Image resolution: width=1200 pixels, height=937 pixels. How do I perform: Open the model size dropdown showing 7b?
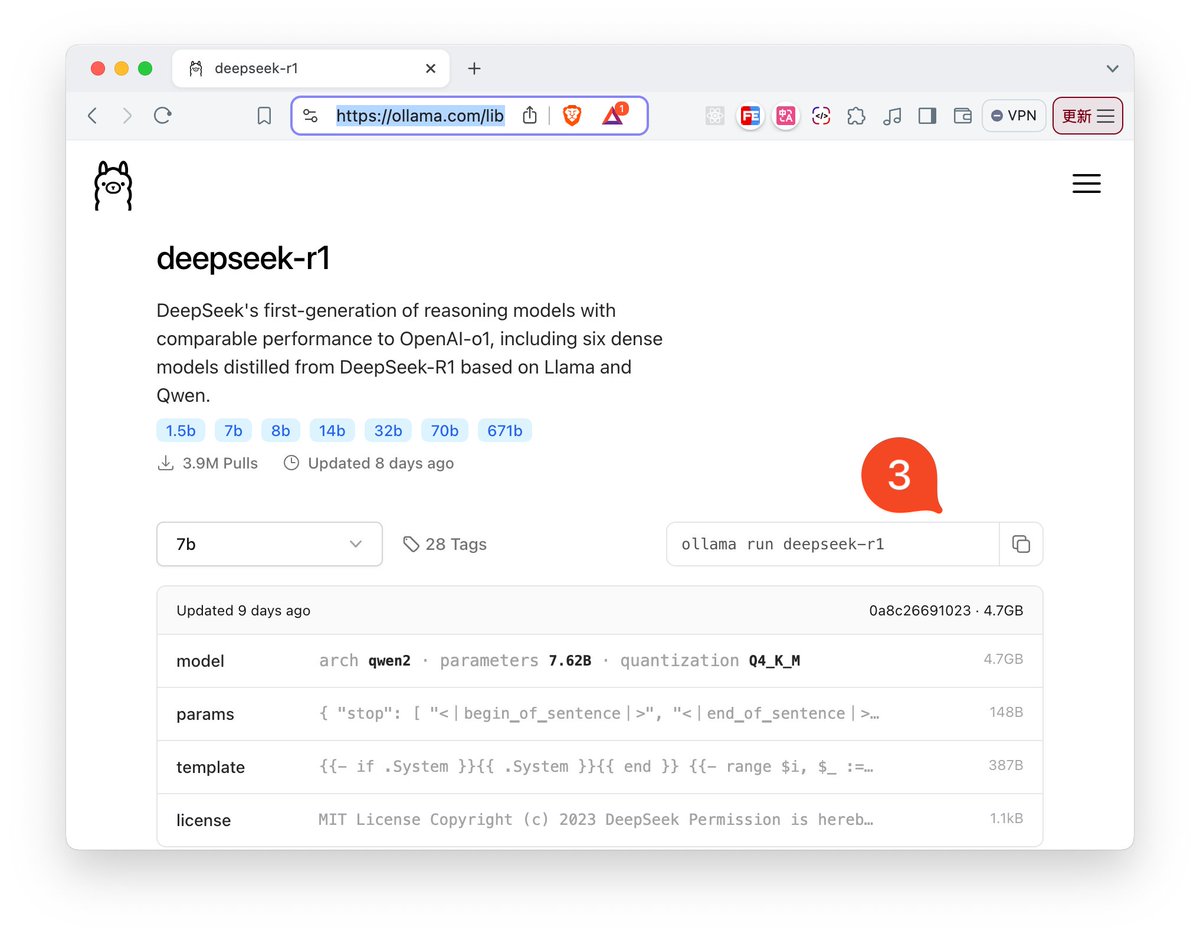[268, 543]
